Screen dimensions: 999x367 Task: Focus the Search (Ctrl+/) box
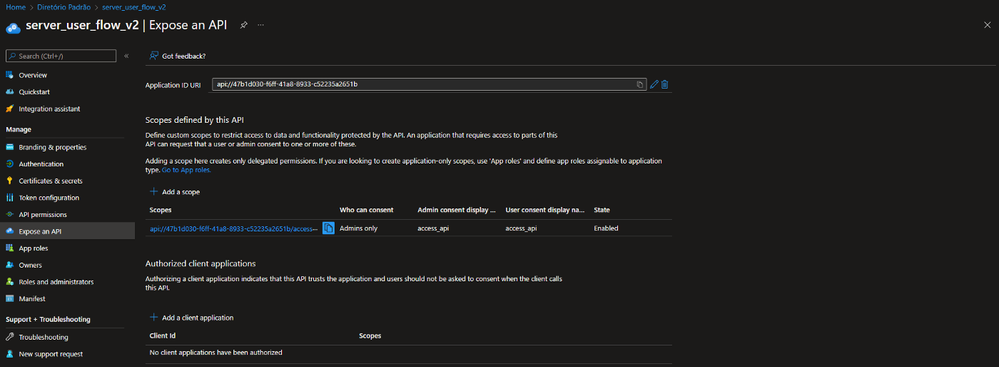coord(61,56)
